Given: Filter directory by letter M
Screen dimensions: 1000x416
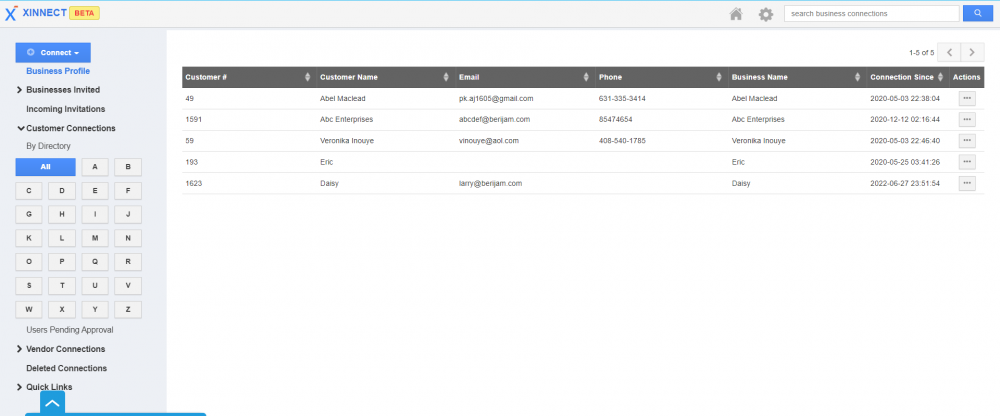Looking at the screenshot, I should 94,238.
